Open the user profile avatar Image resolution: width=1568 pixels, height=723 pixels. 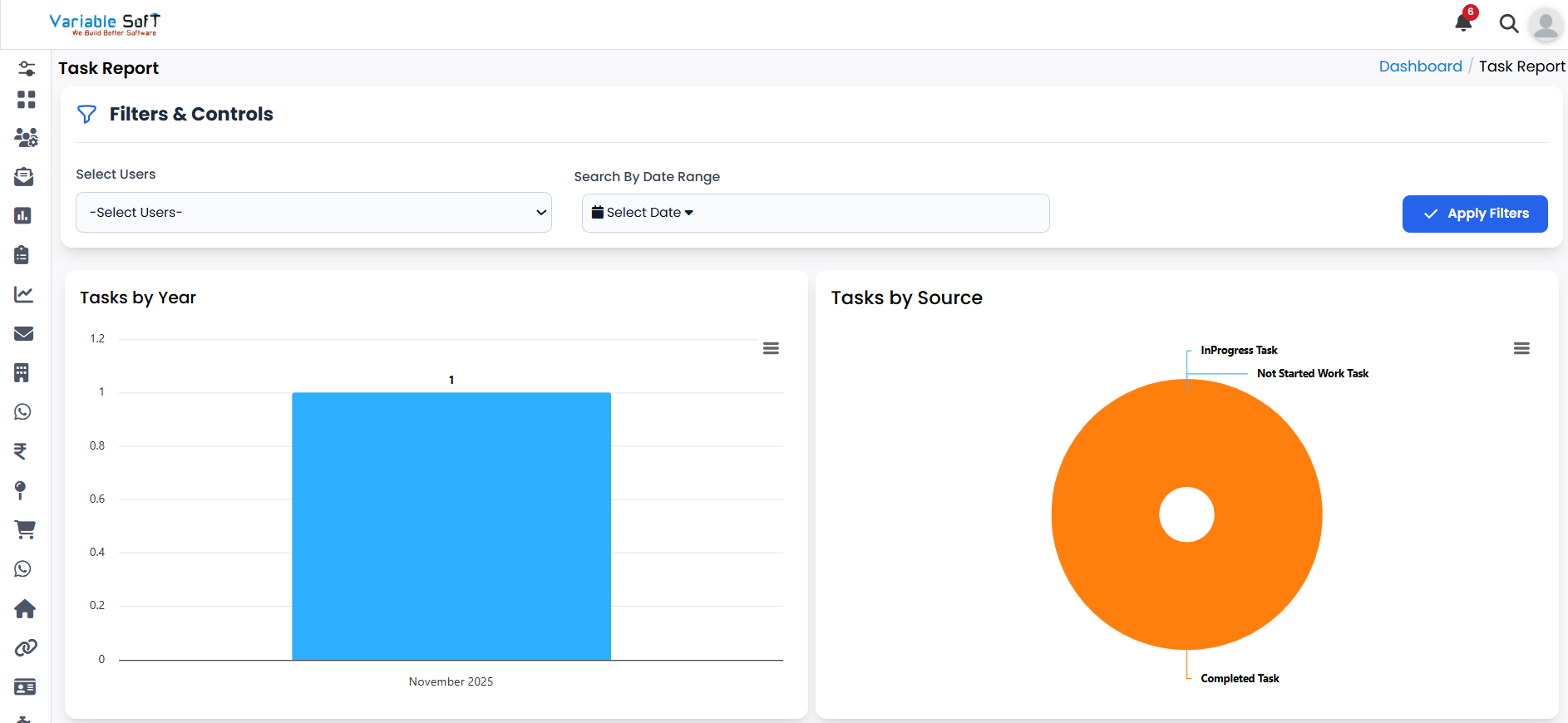1546,24
